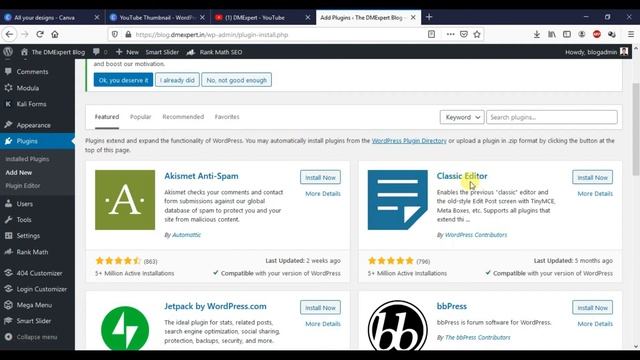
Task: Open the WordPress Plugin Directory link
Action: [x=409, y=140]
